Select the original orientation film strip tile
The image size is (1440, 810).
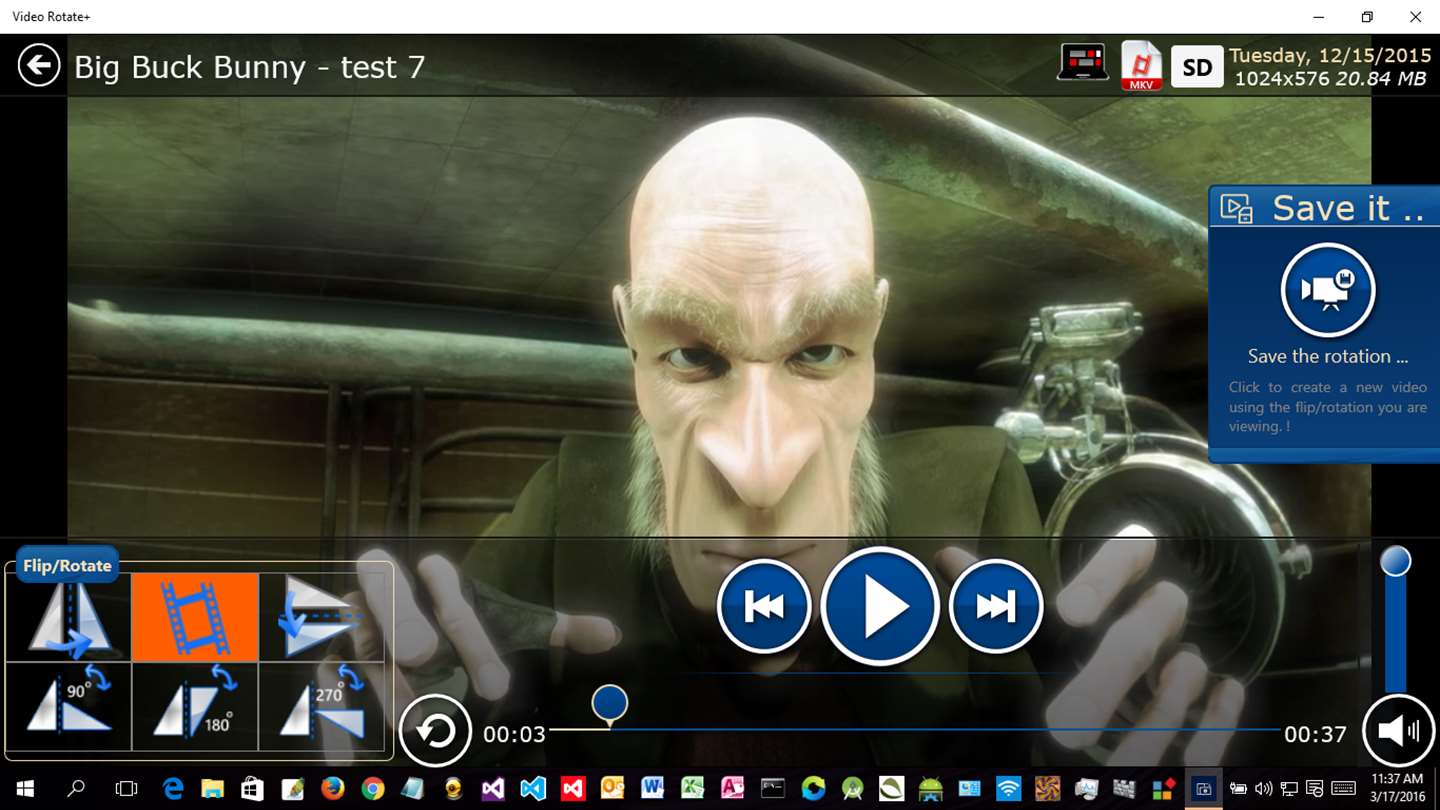point(195,617)
